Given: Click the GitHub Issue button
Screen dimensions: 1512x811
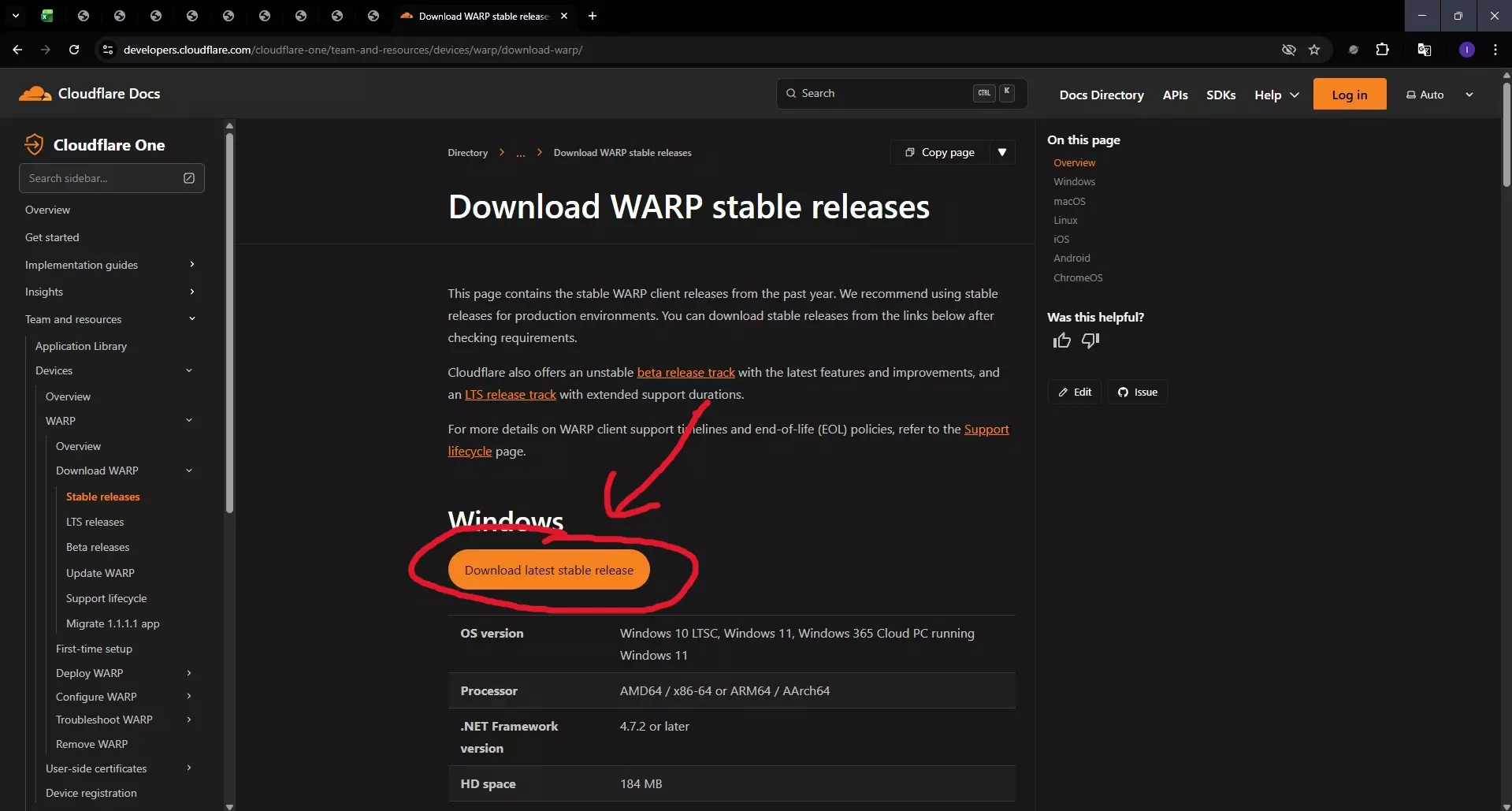Looking at the screenshot, I should click(1138, 392).
